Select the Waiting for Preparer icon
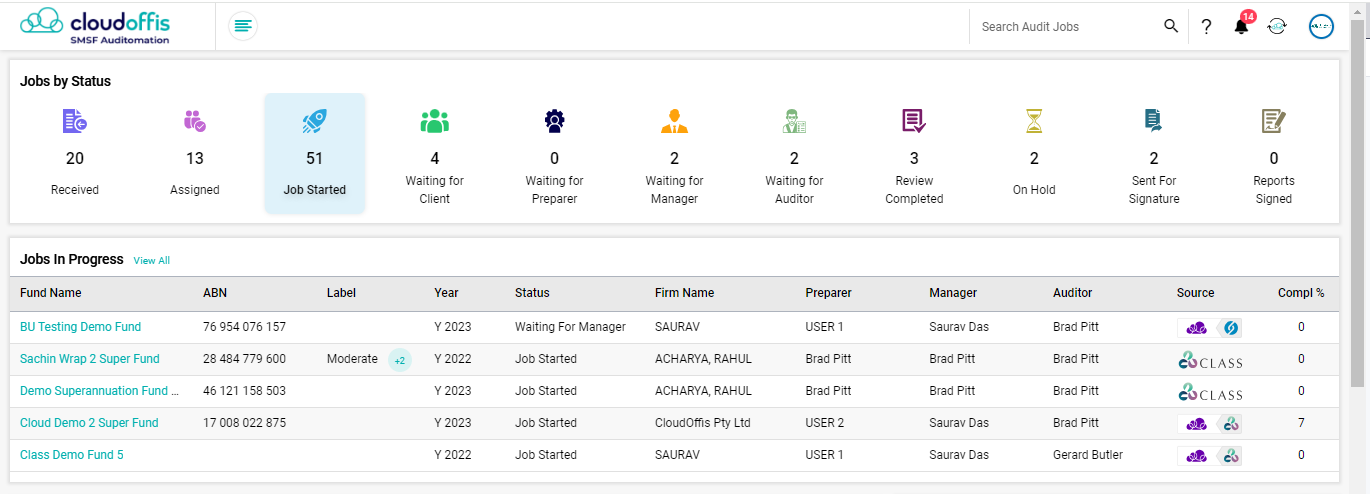 tap(555, 121)
